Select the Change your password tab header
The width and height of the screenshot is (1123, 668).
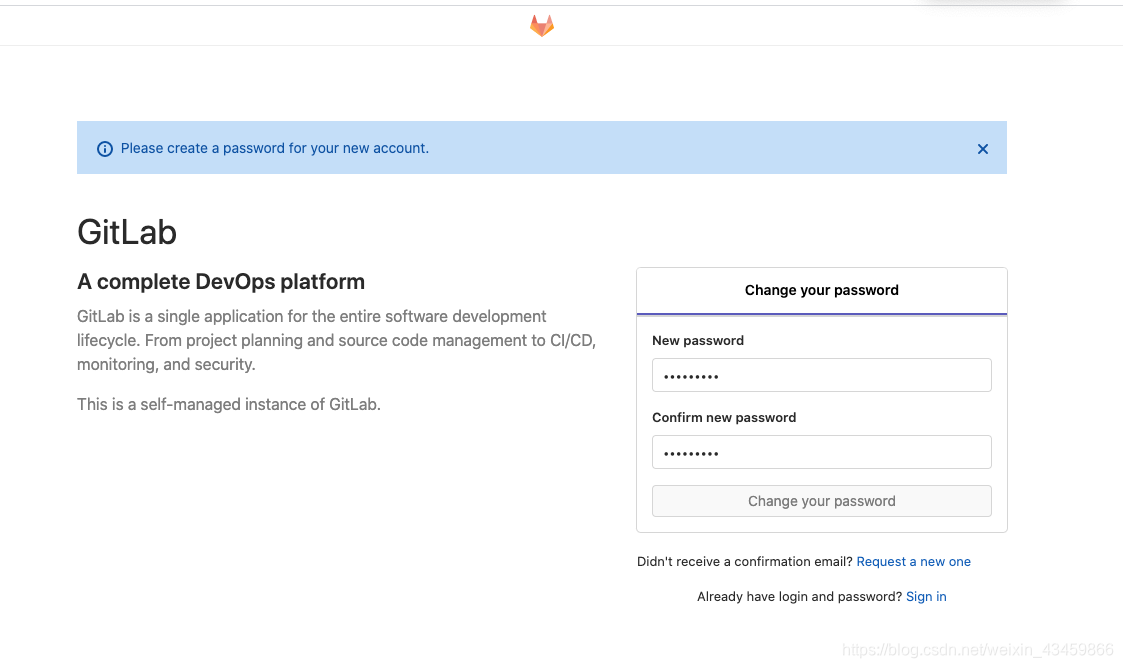[821, 290]
